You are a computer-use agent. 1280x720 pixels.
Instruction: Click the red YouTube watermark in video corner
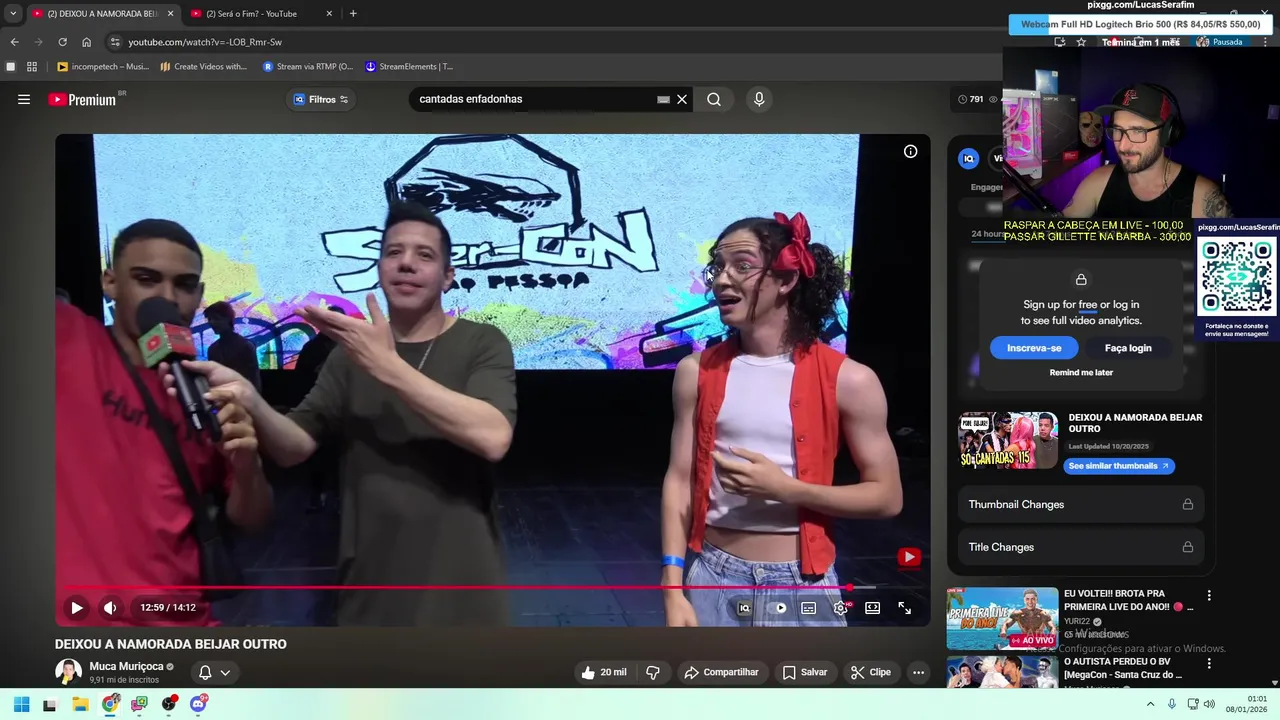(908, 557)
